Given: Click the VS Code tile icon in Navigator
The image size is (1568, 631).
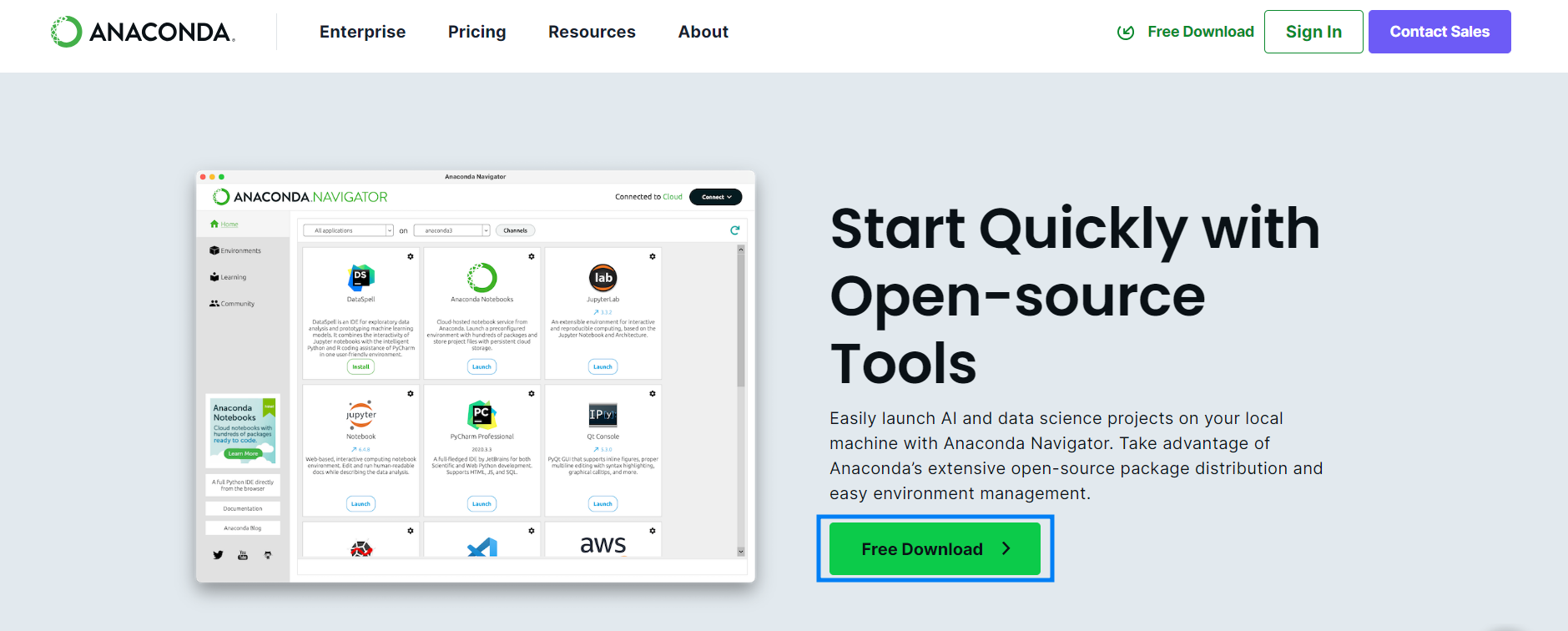Looking at the screenshot, I should pyautogui.click(x=482, y=548).
